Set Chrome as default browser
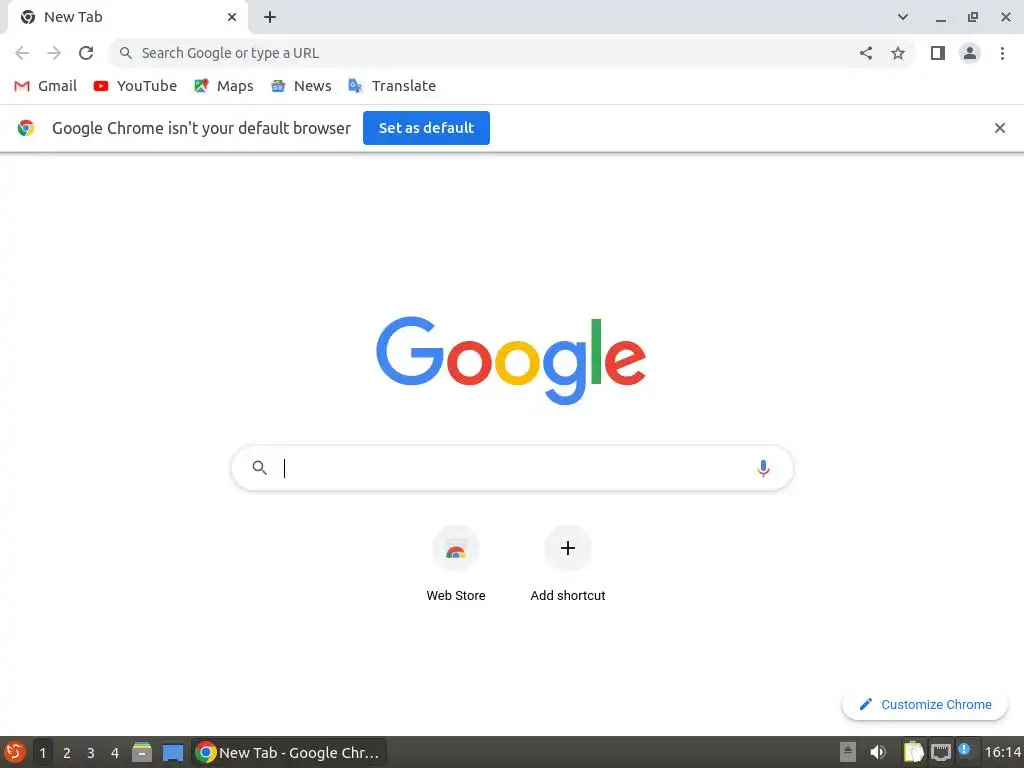Image resolution: width=1024 pixels, height=768 pixels. tap(426, 128)
